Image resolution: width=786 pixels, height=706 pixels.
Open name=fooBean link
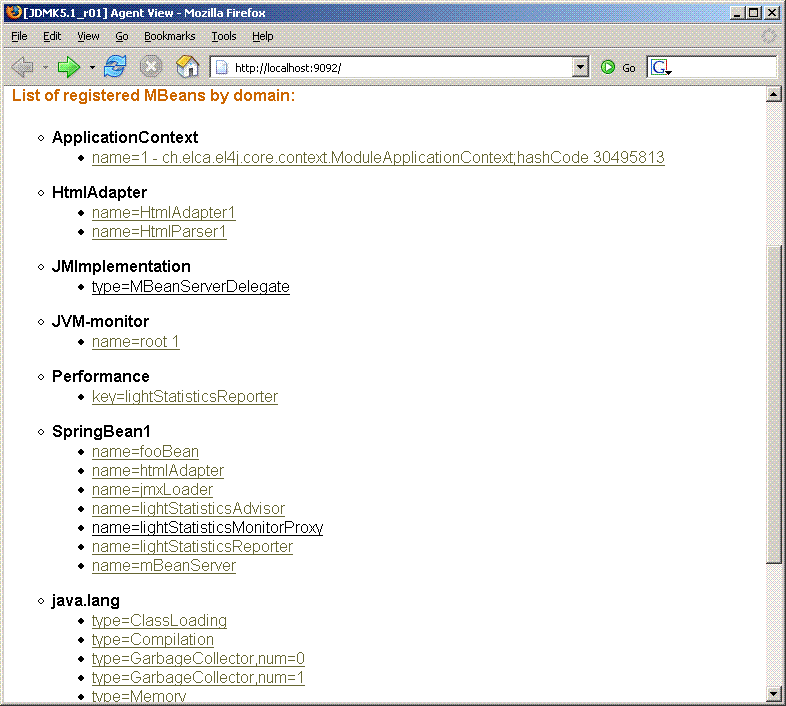click(x=145, y=452)
